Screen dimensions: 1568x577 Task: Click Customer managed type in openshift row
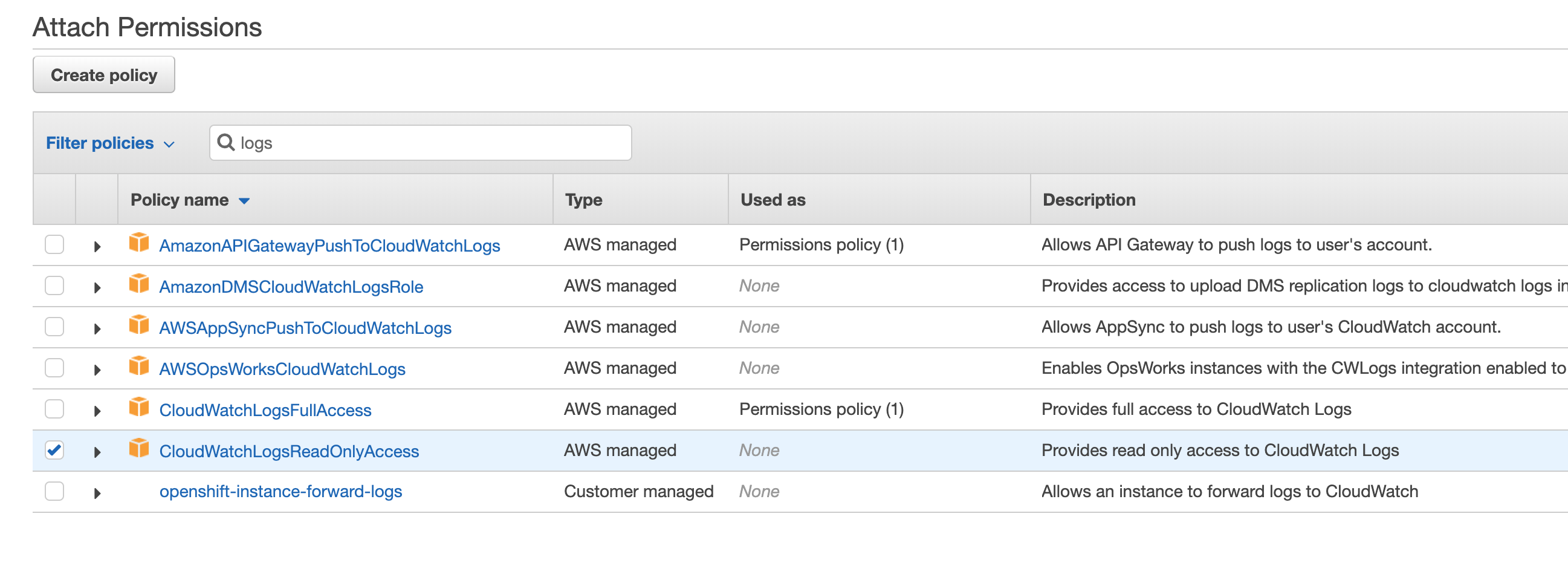[x=638, y=491]
